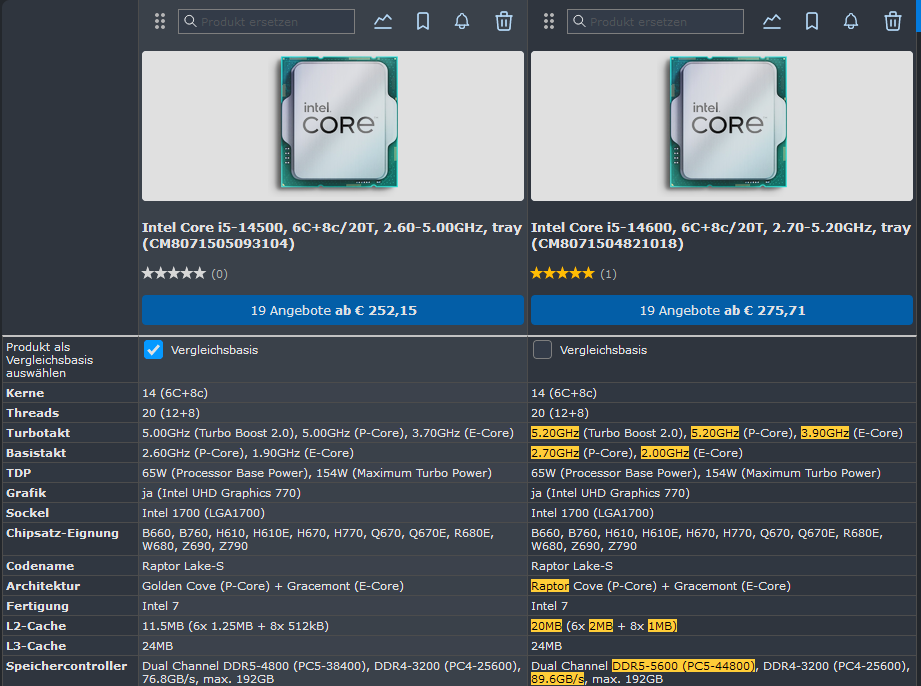
Task: Click the 'Basistakt' row label
Action: [36, 453]
